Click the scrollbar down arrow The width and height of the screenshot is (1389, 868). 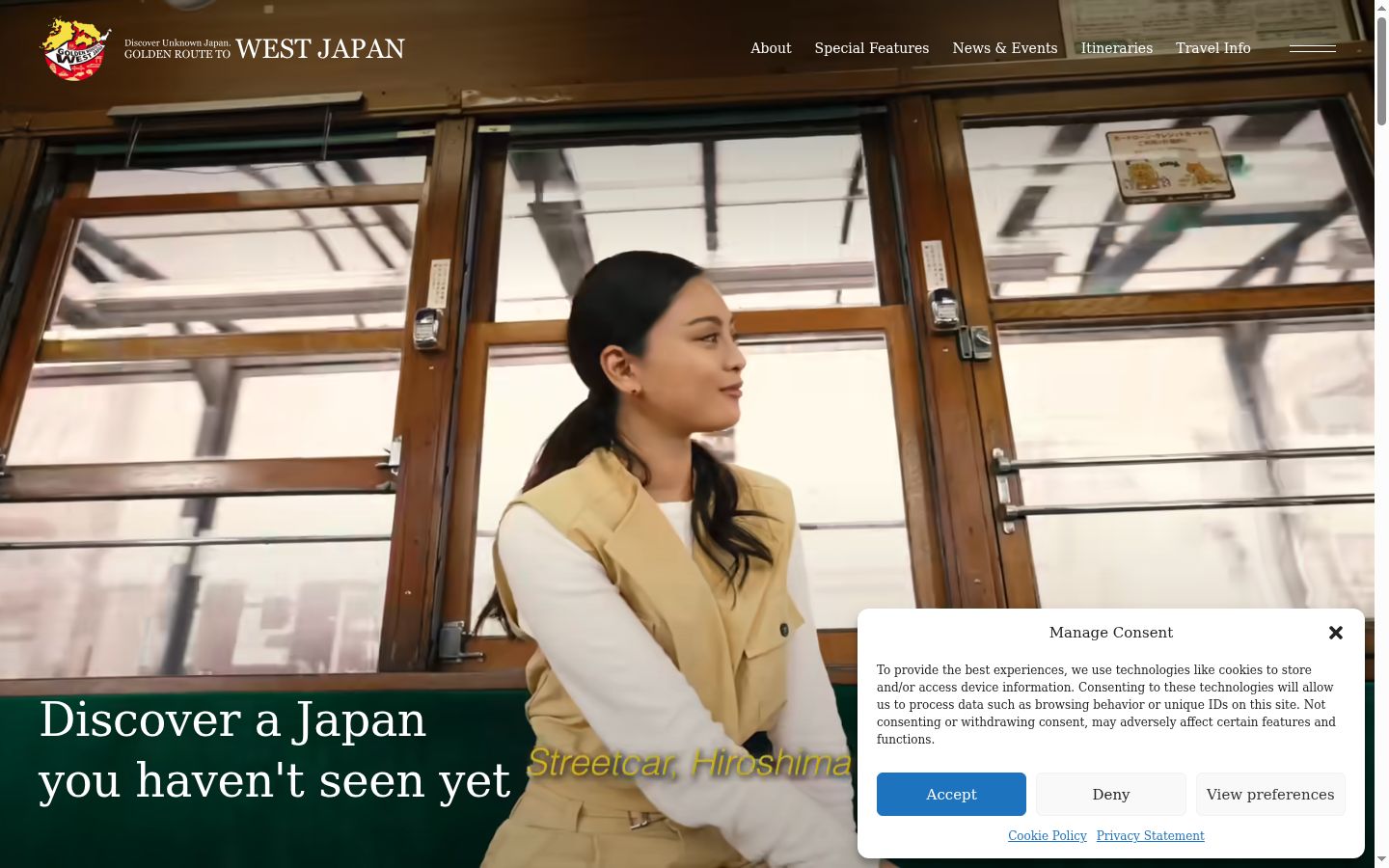(1381, 859)
